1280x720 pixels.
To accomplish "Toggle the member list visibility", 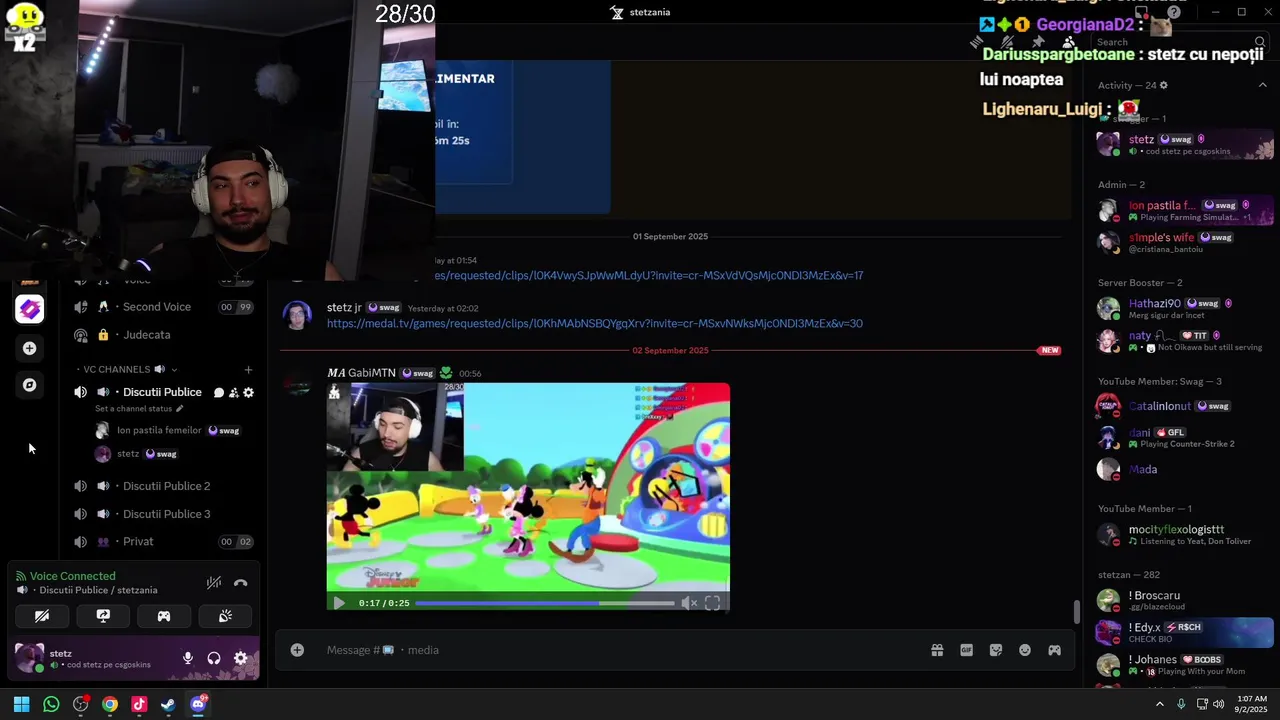I will (x=1068, y=42).
